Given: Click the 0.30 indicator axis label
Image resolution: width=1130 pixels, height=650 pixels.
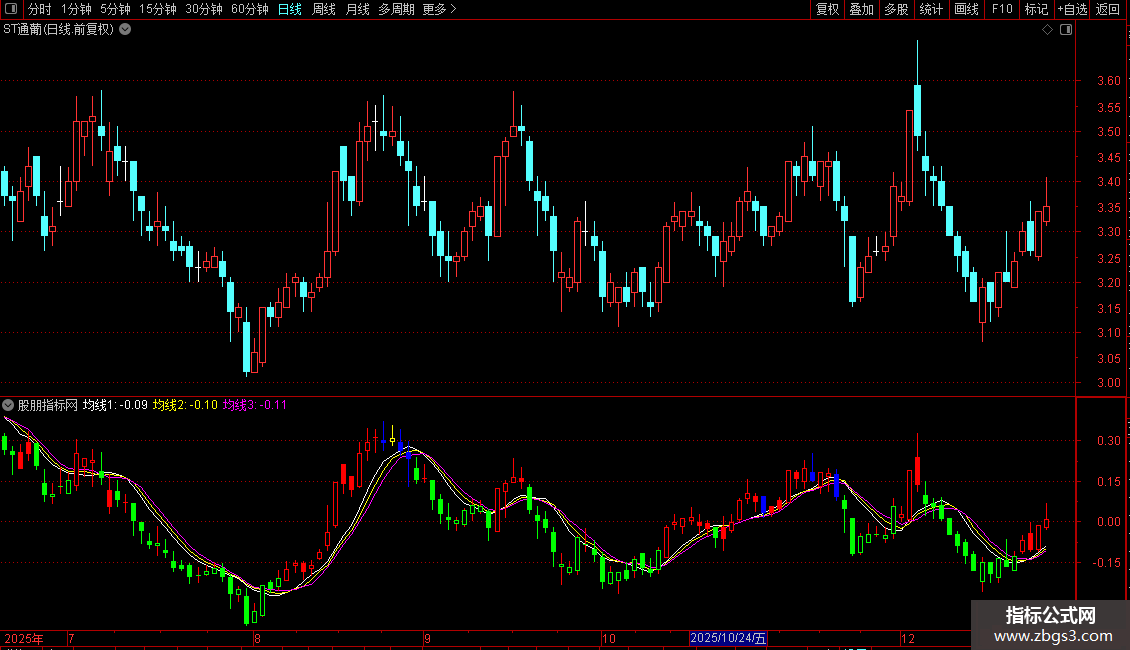Looking at the screenshot, I should click(1109, 440).
